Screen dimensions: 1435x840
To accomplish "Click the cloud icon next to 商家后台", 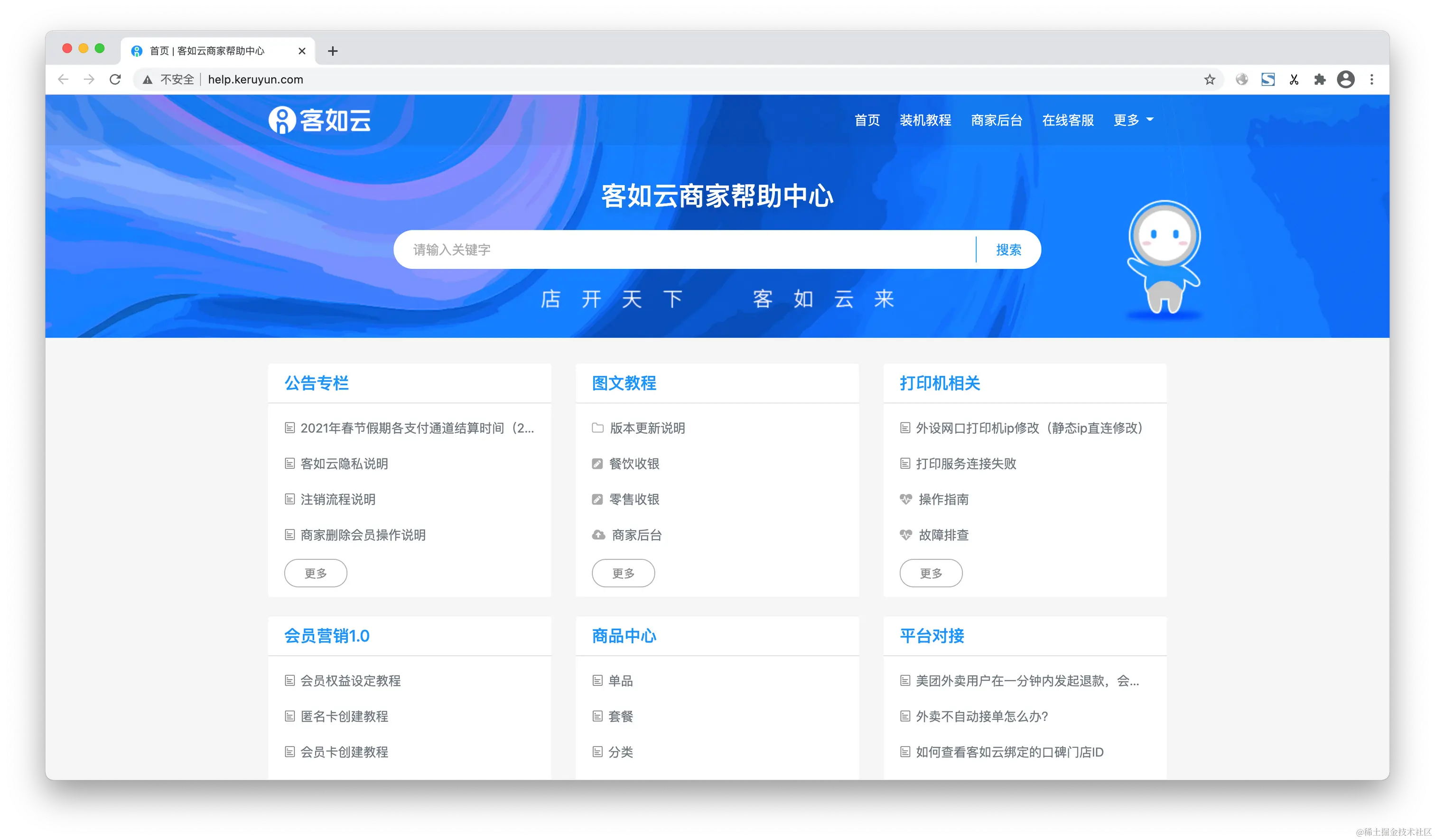I will (598, 535).
